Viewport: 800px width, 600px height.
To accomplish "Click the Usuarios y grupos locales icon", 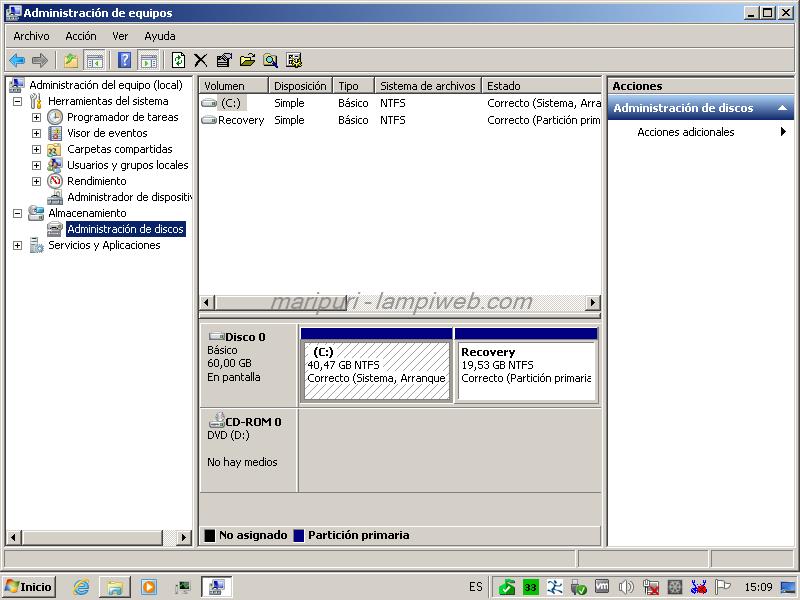I will (55, 165).
